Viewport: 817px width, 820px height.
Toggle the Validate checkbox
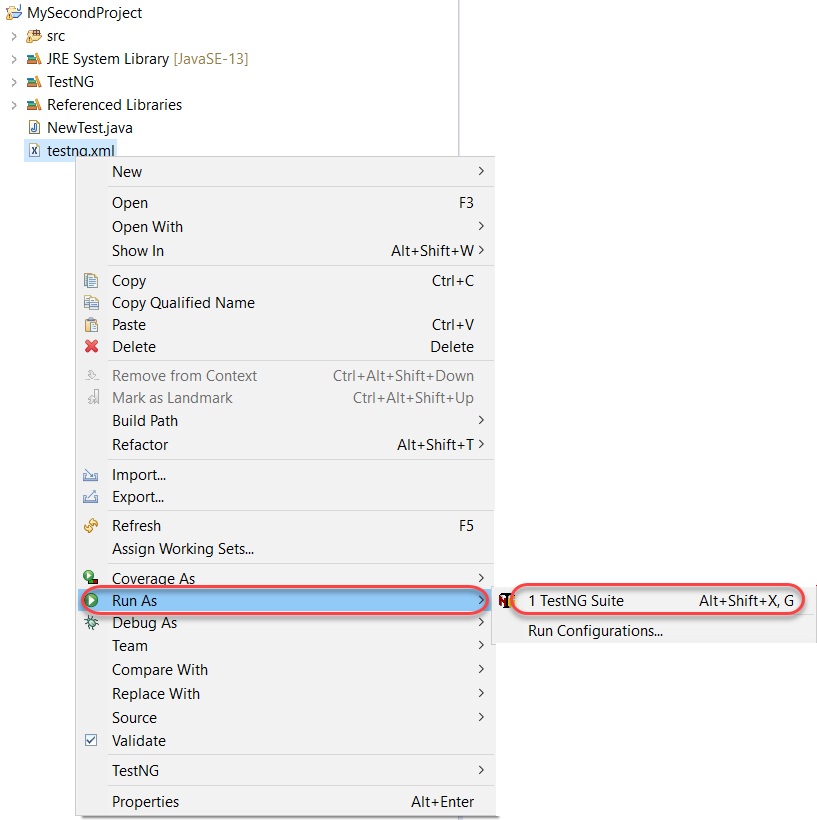91,740
